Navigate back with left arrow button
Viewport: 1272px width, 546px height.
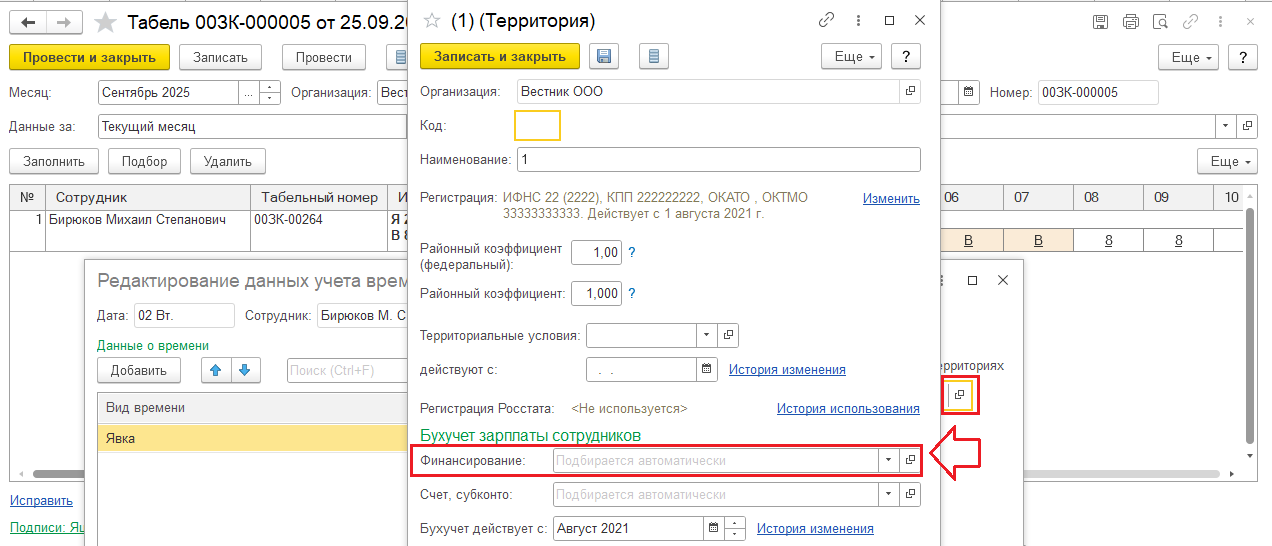tap(31, 21)
